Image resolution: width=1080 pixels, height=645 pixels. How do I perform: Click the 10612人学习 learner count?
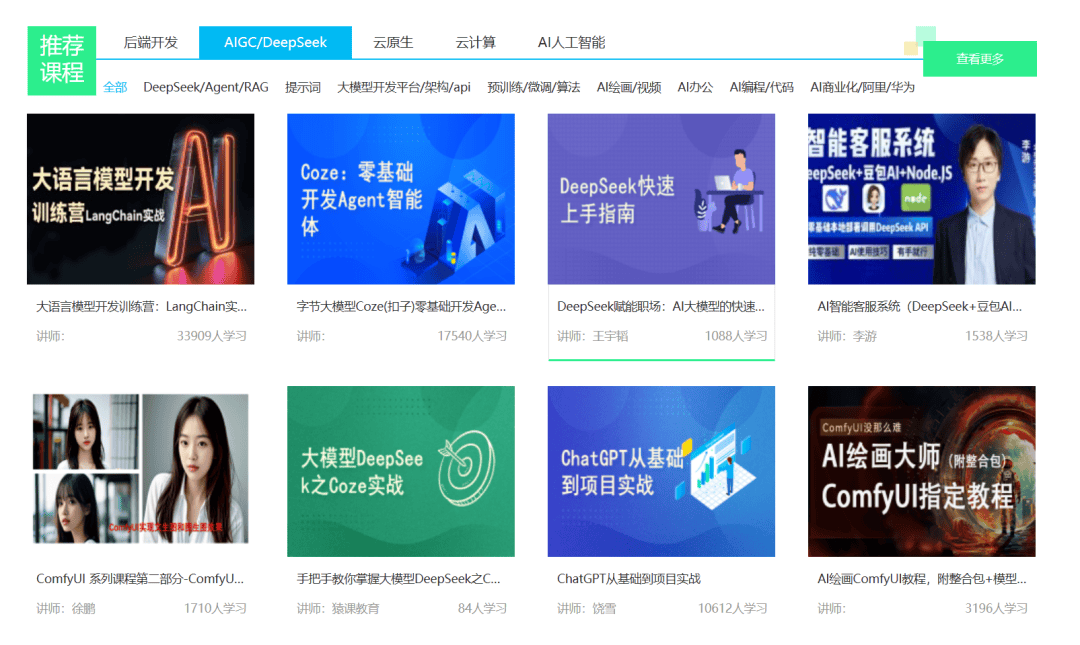coord(732,608)
